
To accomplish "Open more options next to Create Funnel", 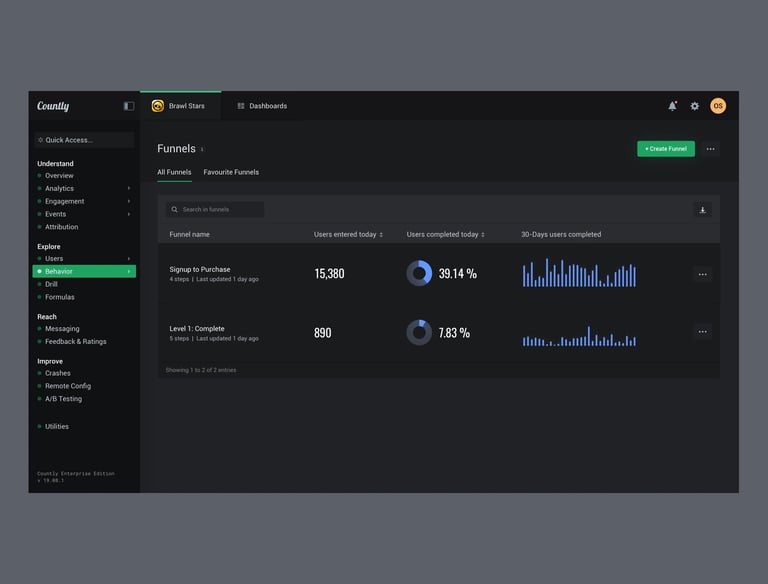I will [x=710, y=149].
